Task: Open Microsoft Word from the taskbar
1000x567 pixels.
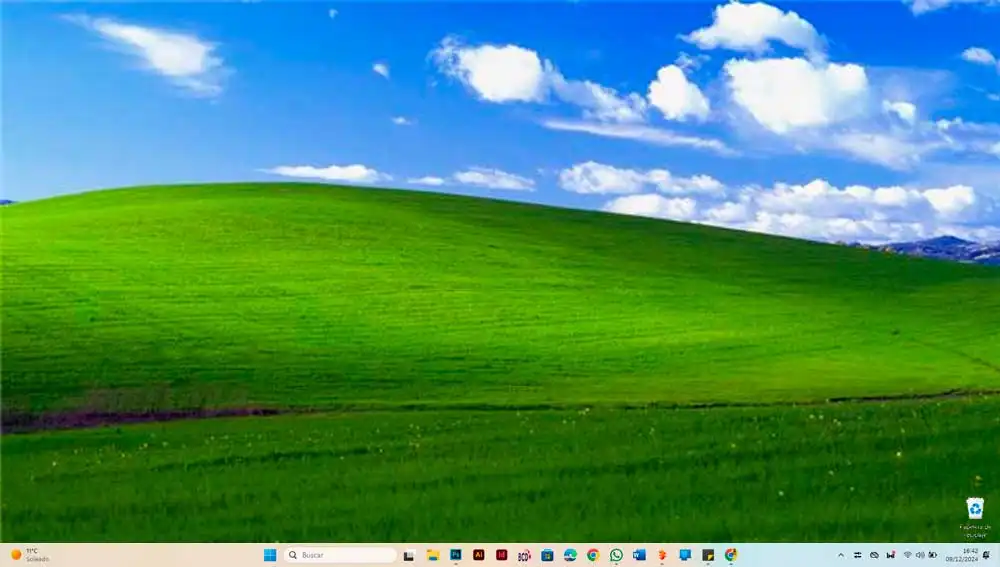Action: [639, 555]
